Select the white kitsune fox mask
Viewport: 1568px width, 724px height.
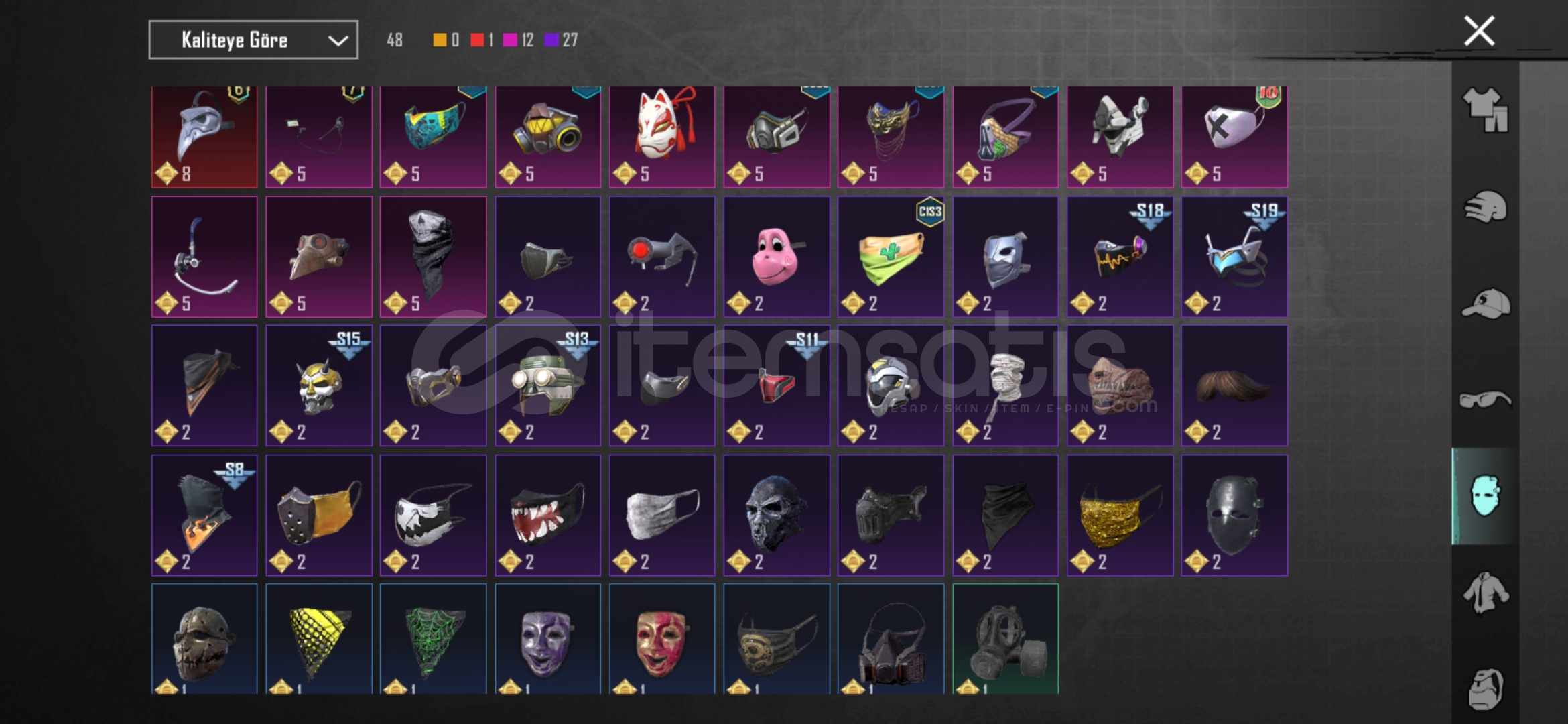662,137
